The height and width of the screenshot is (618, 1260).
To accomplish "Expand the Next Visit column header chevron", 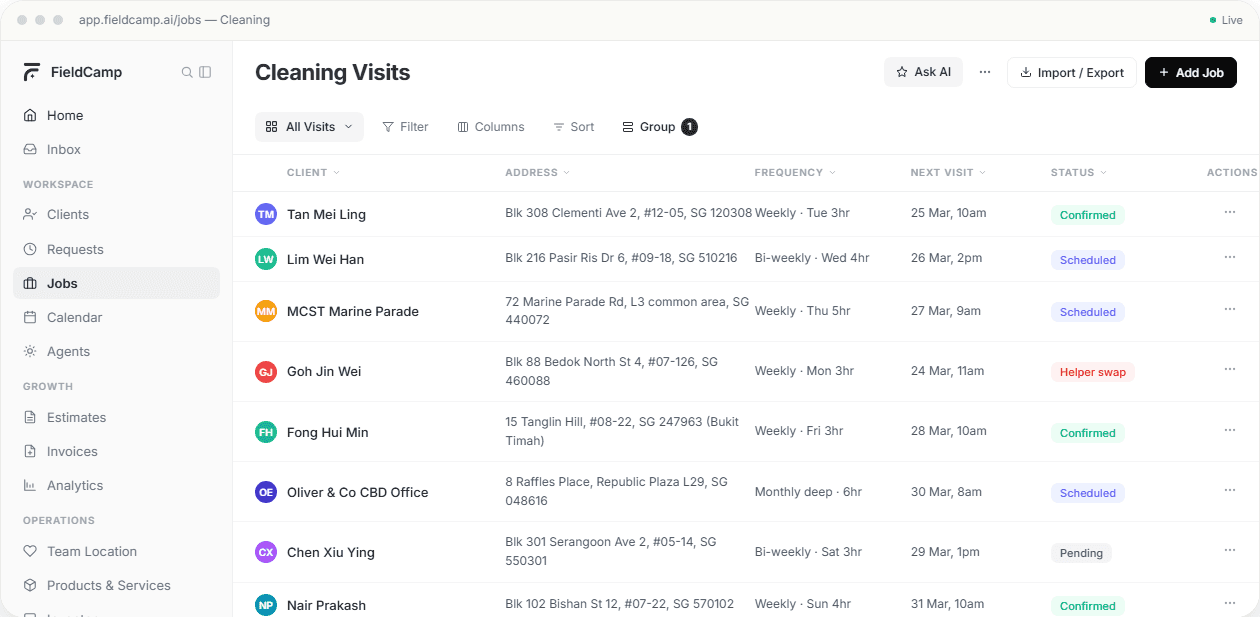I will [982, 173].
